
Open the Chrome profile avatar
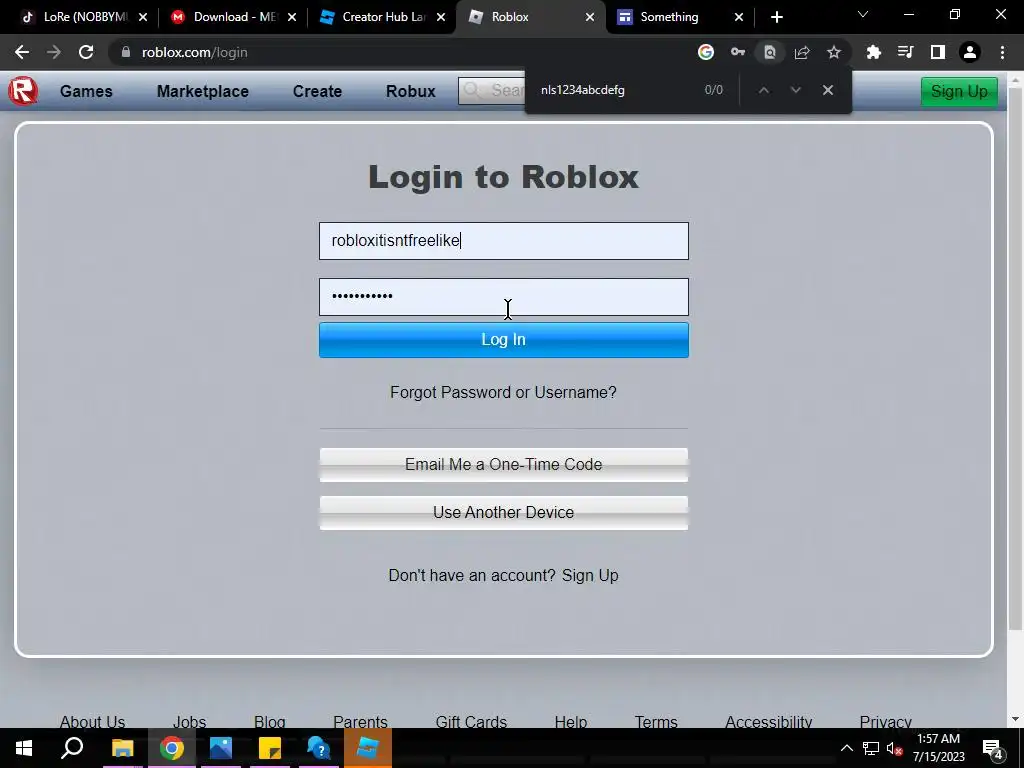[x=970, y=52]
